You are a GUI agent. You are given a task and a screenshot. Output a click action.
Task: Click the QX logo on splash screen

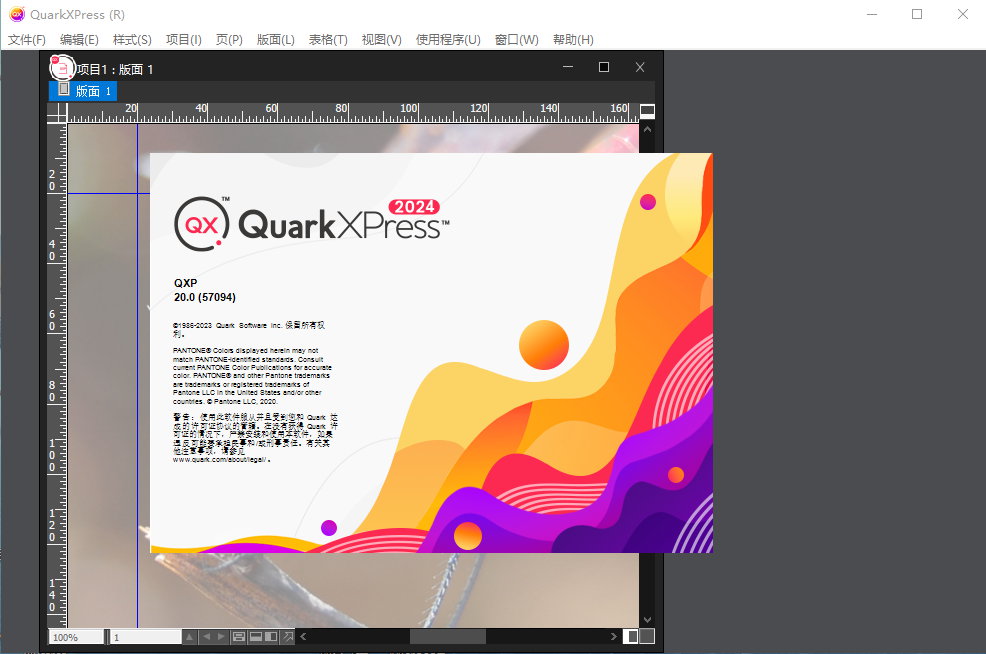[202, 224]
